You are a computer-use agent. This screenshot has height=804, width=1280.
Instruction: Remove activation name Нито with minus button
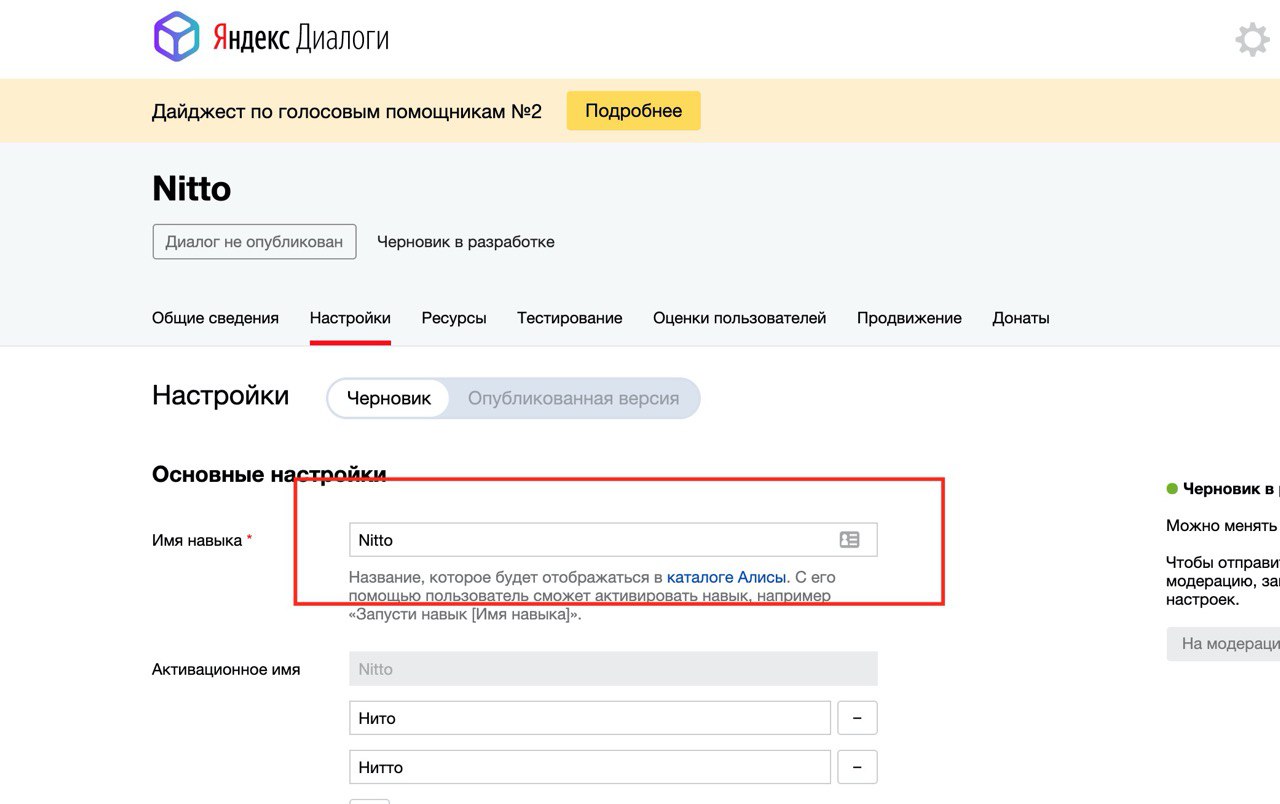[857, 718]
